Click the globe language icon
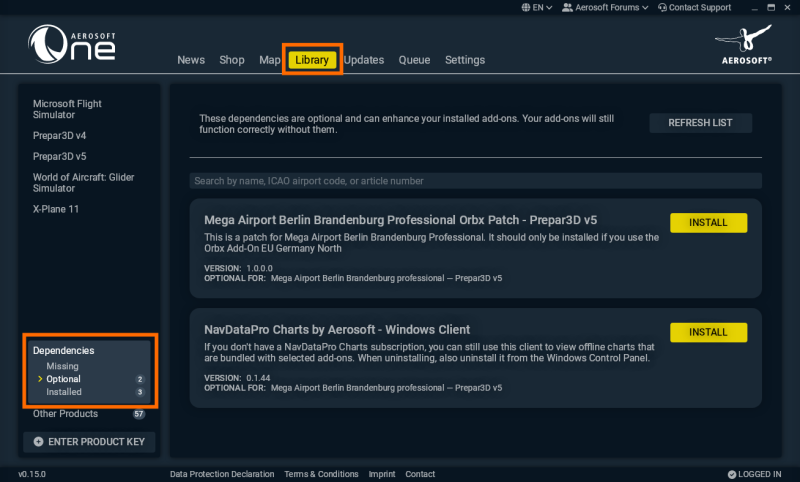Image resolution: width=800 pixels, height=482 pixels. [526, 8]
